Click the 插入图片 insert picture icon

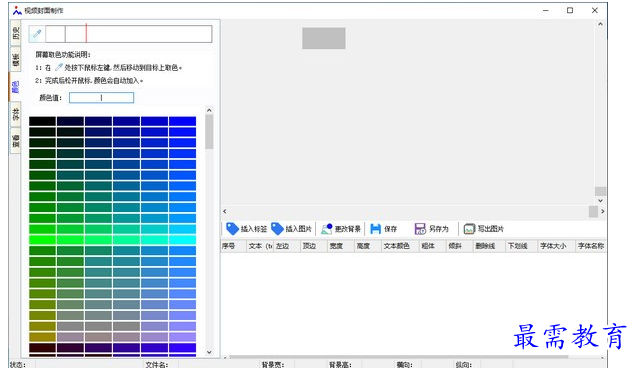[277, 229]
